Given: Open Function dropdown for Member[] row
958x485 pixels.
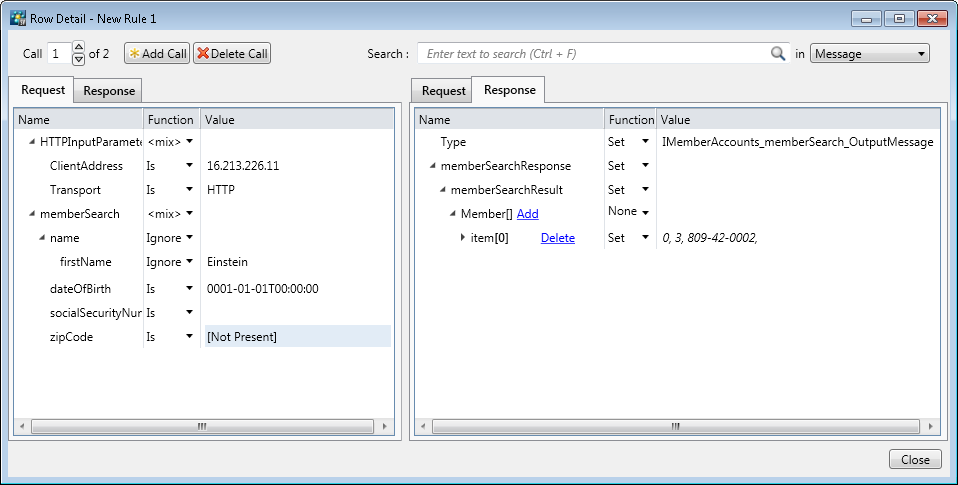Looking at the screenshot, I should [645, 212].
